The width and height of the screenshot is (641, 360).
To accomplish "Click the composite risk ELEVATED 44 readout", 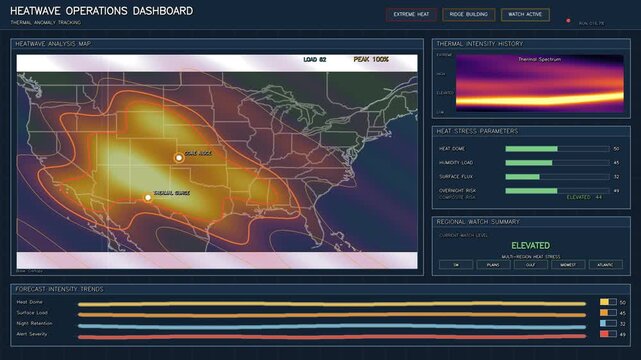I will pos(584,197).
